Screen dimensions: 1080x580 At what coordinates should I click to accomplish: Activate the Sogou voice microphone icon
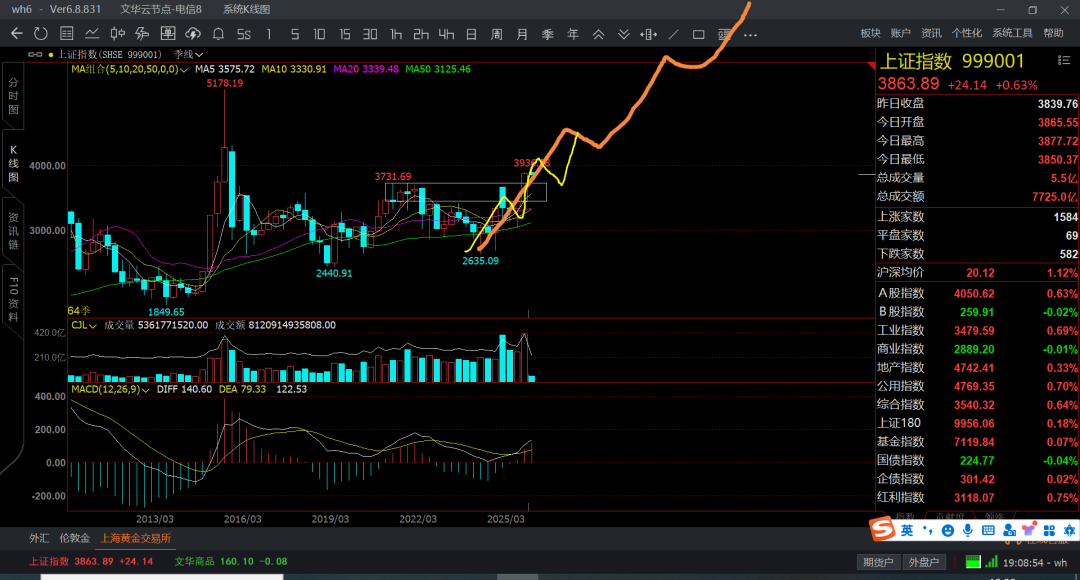coord(968,530)
